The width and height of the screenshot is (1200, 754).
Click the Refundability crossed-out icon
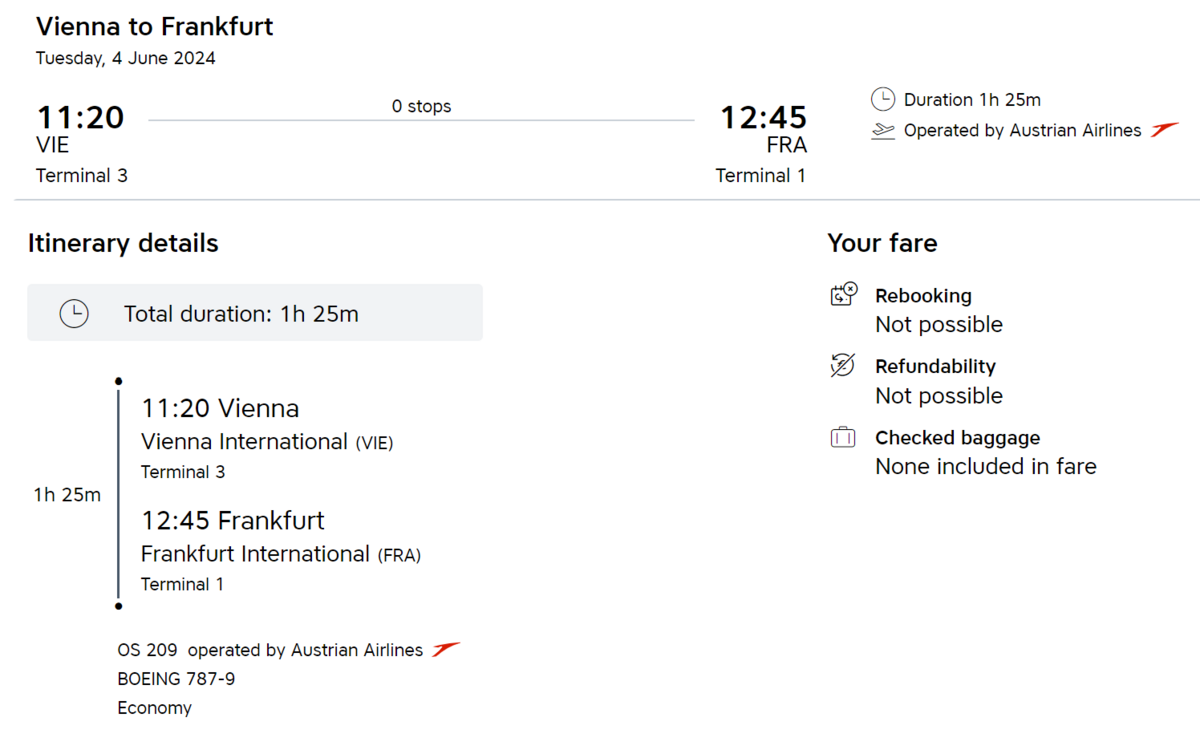click(843, 365)
